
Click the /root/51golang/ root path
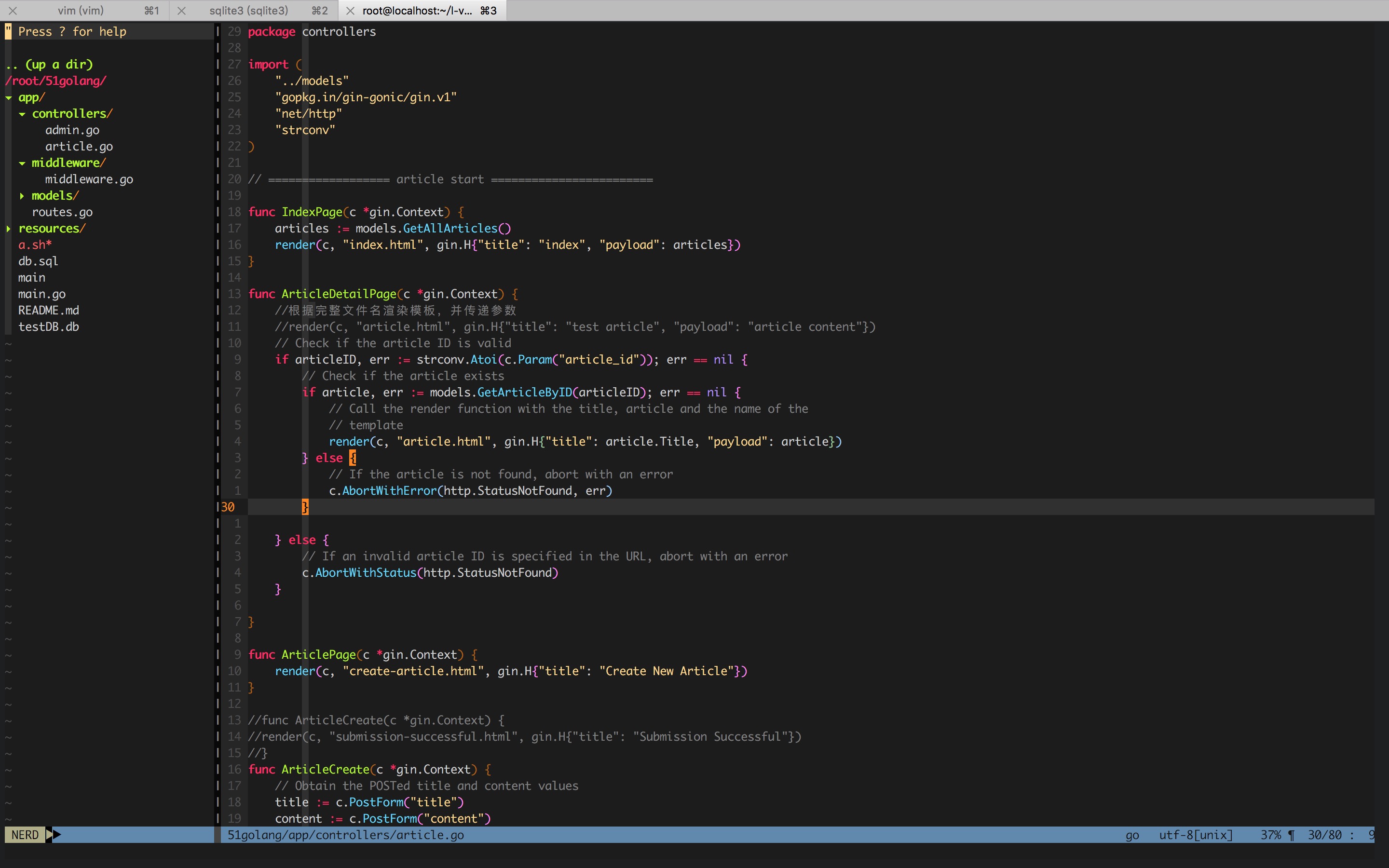tap(55, 81)
